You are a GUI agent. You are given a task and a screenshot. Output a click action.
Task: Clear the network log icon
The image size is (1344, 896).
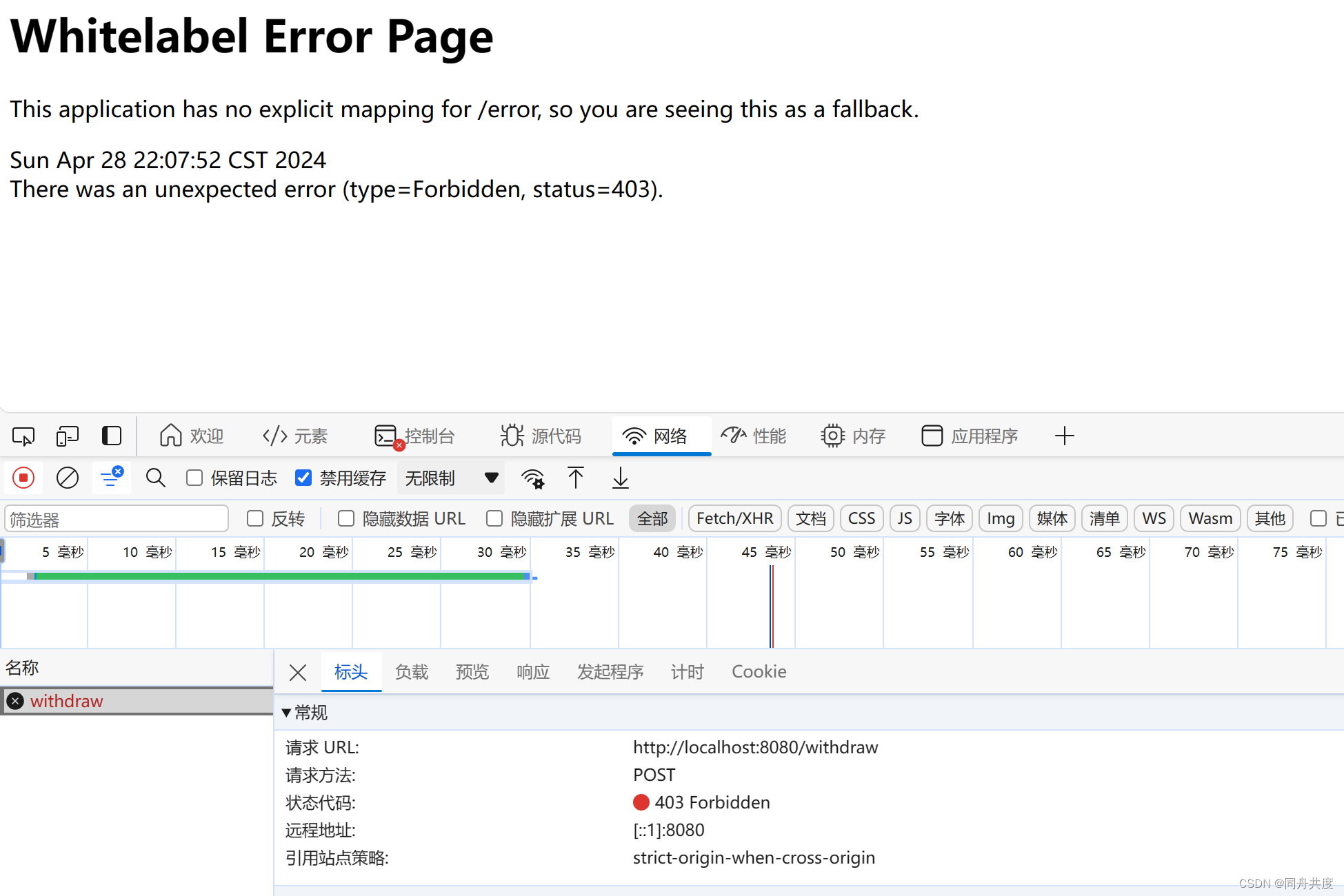[68, 478]
